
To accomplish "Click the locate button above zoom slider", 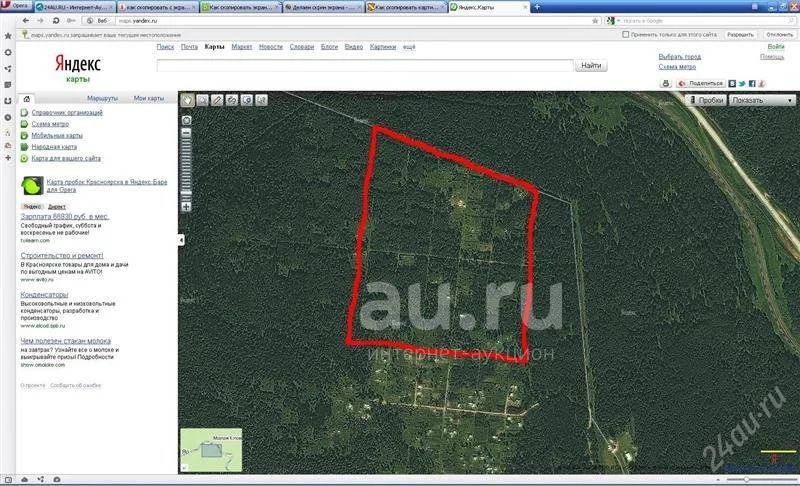I will (187, 120).
